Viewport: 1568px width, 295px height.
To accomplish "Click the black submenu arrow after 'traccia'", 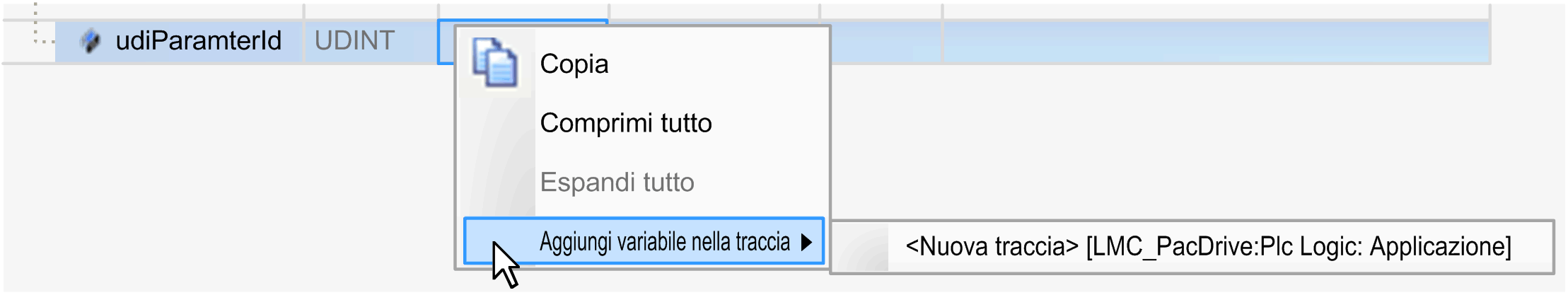I will pos(806,243).
